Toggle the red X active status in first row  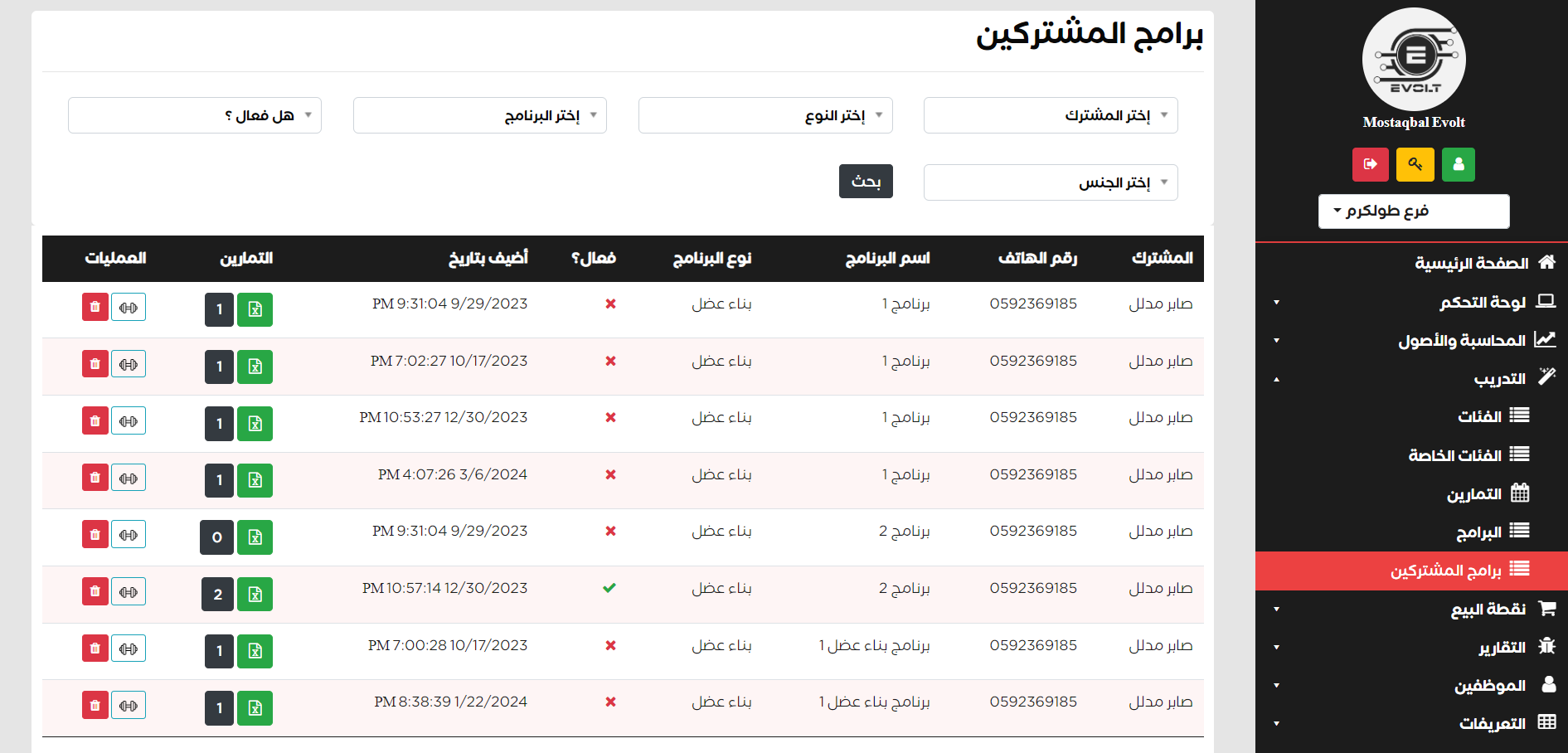pyautogui.click(x=610, y=304)
